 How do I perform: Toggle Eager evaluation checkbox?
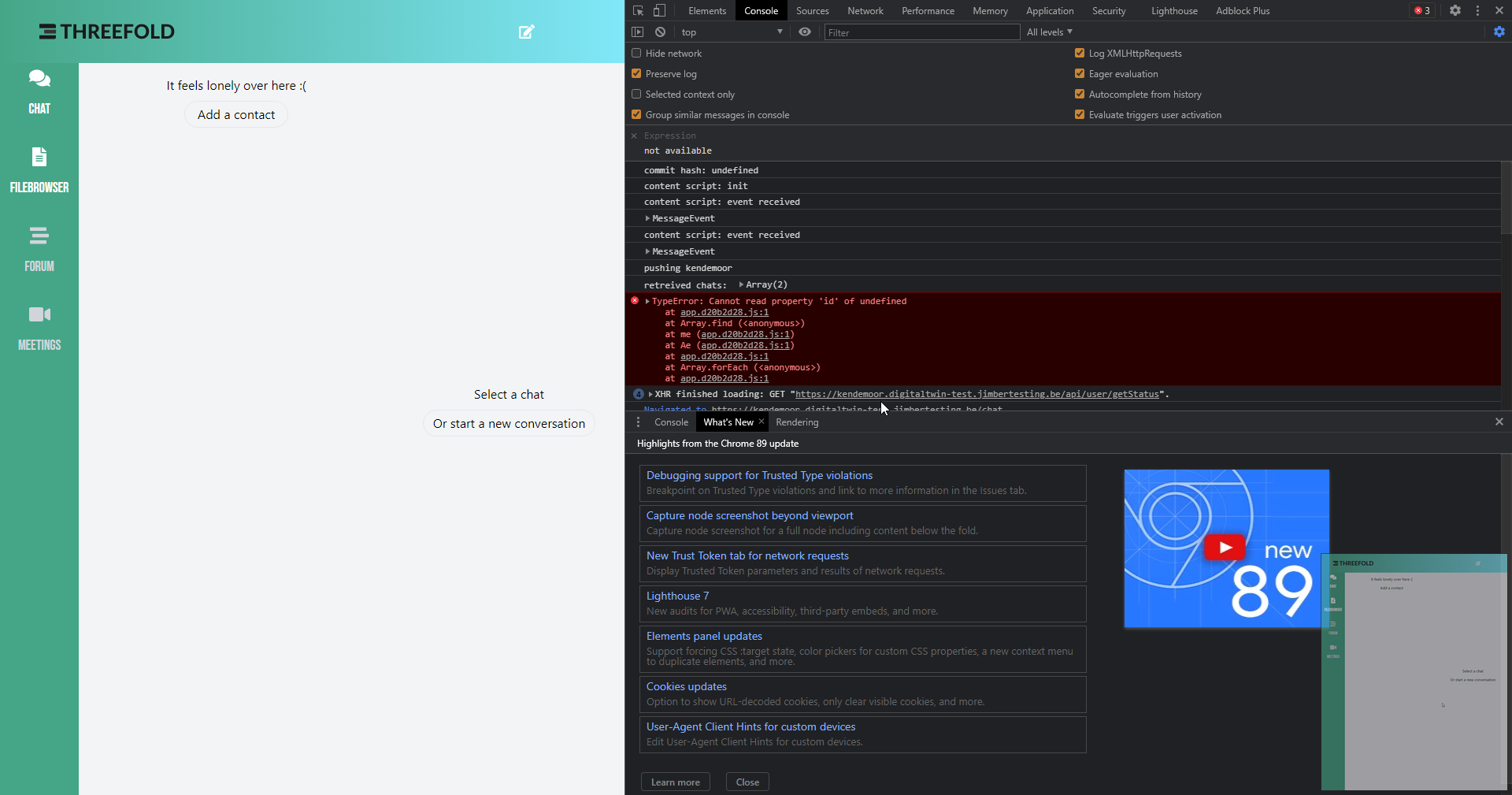[1080, 73]
